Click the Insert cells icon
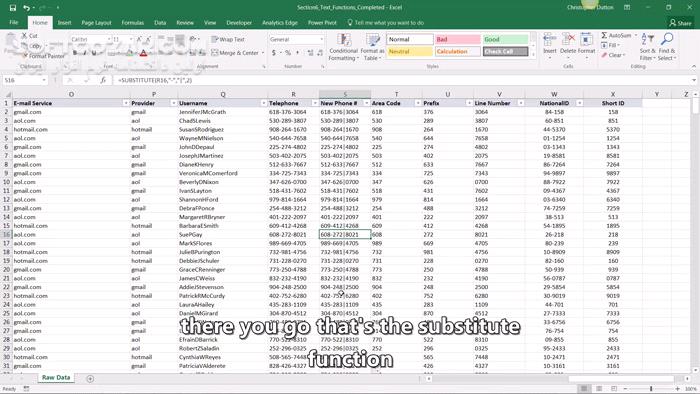This screenshot has height=394, width=700. tap(550, 40)
